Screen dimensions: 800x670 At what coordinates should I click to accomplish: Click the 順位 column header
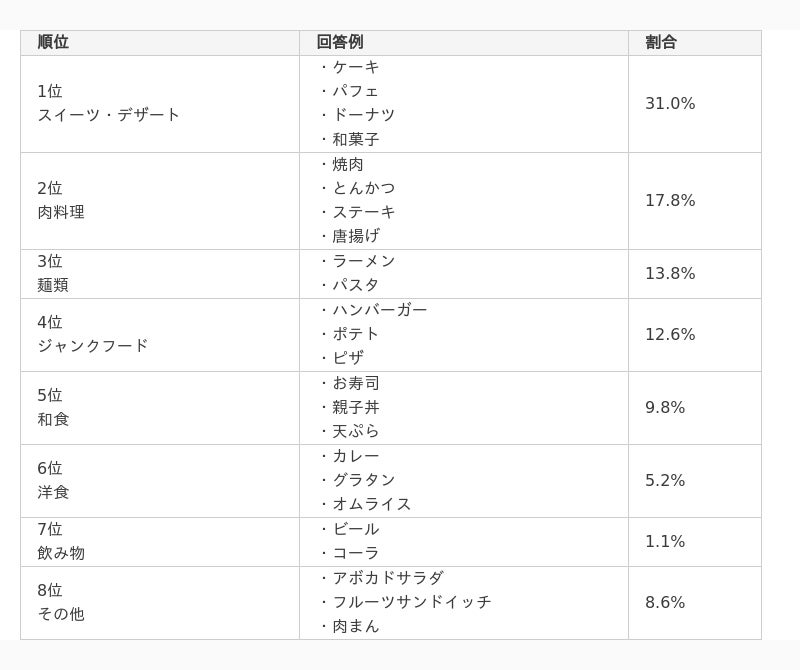[x=53, y=42]
